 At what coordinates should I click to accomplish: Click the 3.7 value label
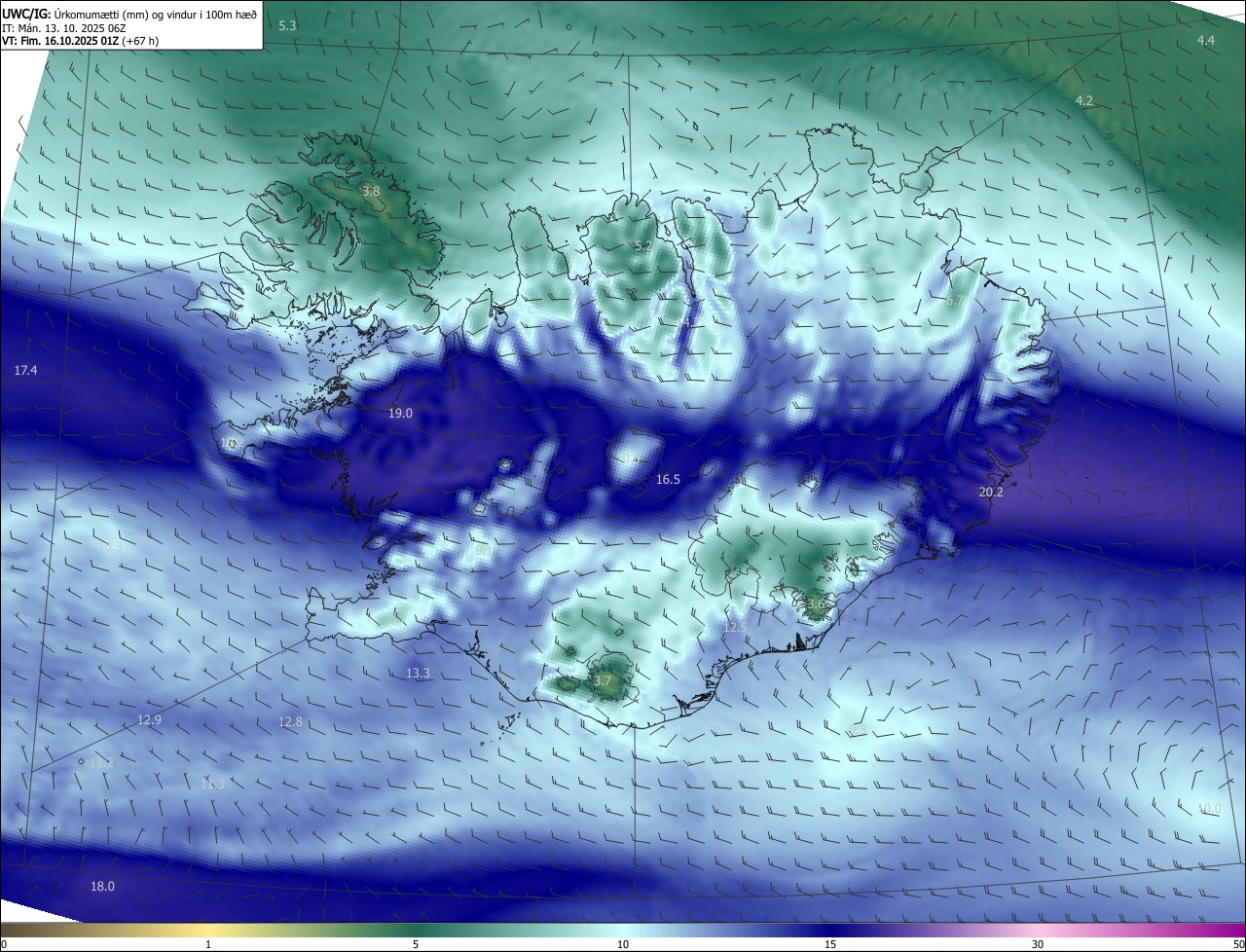(603, 681)
